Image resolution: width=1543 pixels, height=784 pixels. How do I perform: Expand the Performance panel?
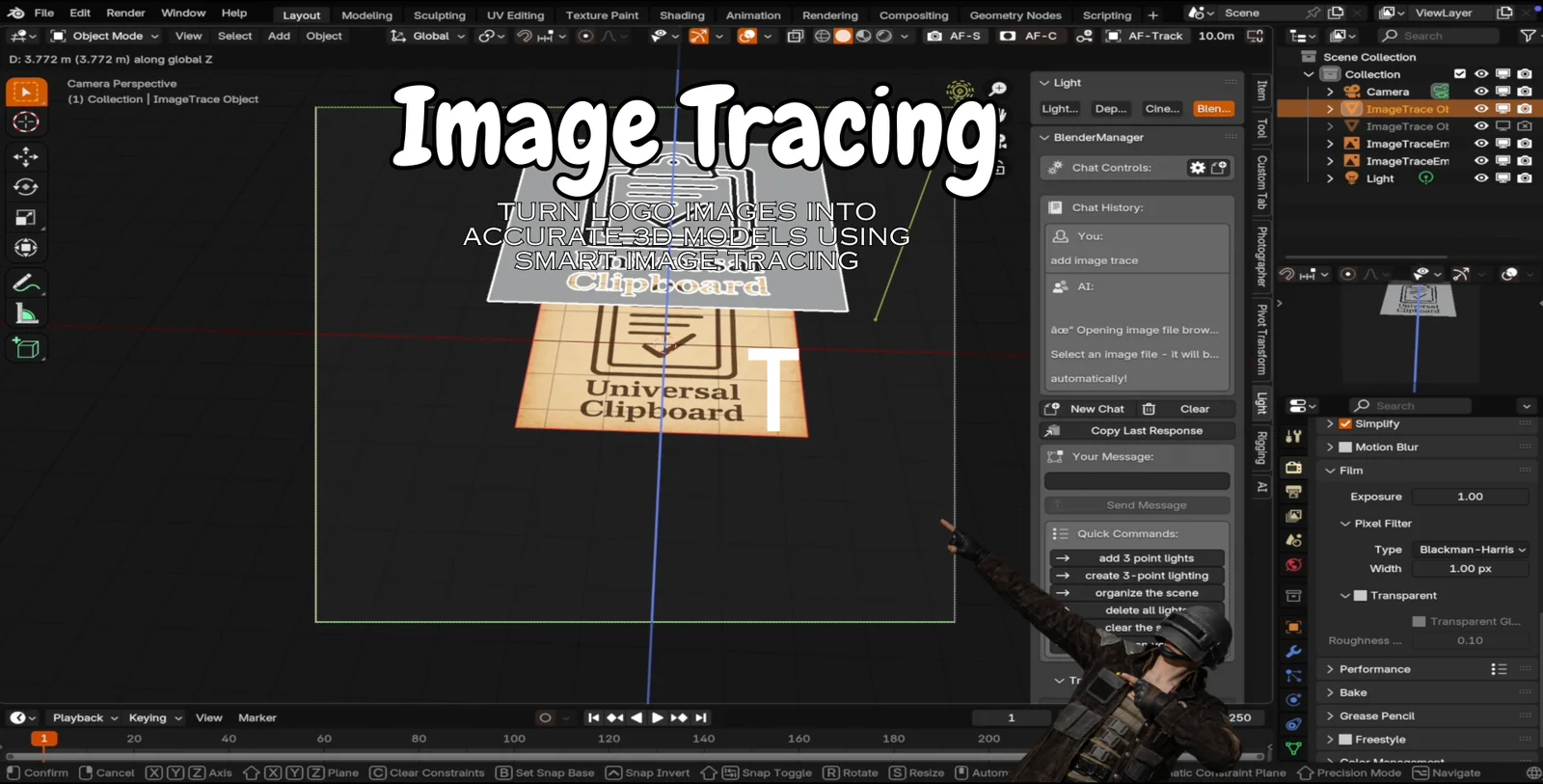click(1374, 669)
